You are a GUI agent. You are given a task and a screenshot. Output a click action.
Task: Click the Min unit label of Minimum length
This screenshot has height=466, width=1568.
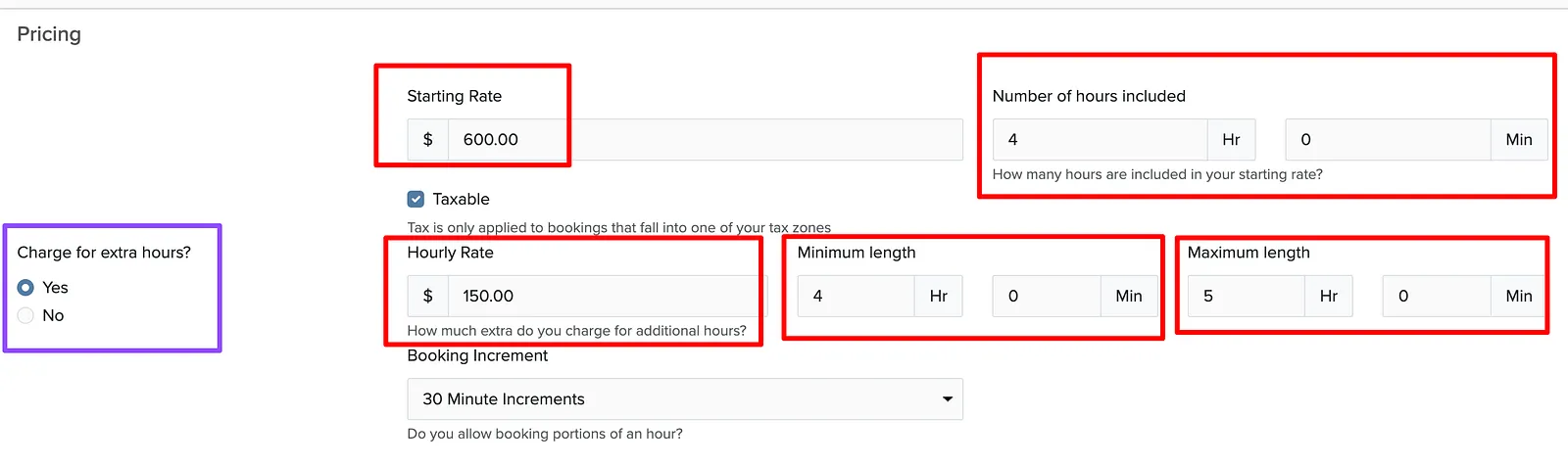[x=1129, y=296]
